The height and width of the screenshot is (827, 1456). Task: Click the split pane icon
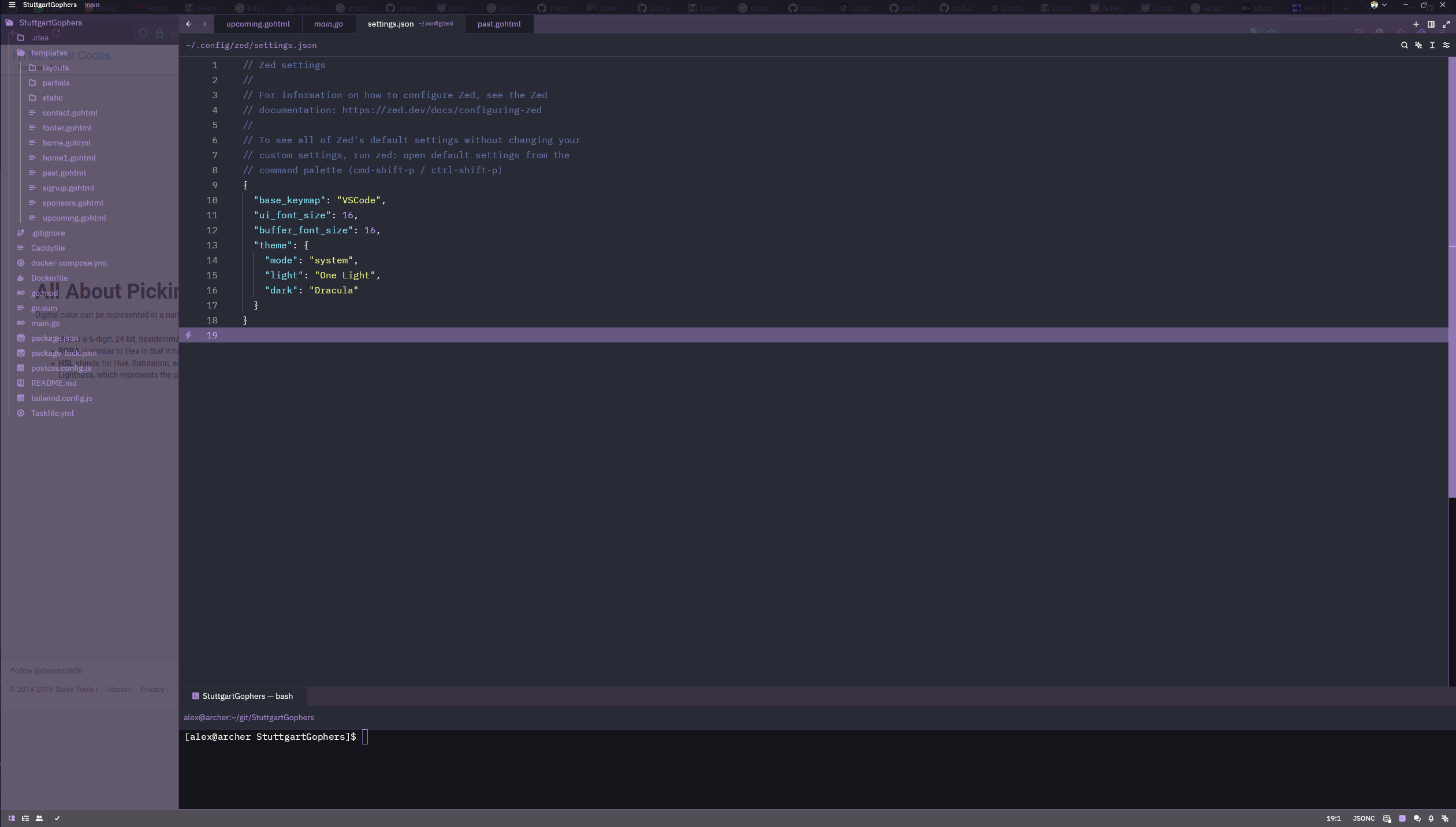1431,24
